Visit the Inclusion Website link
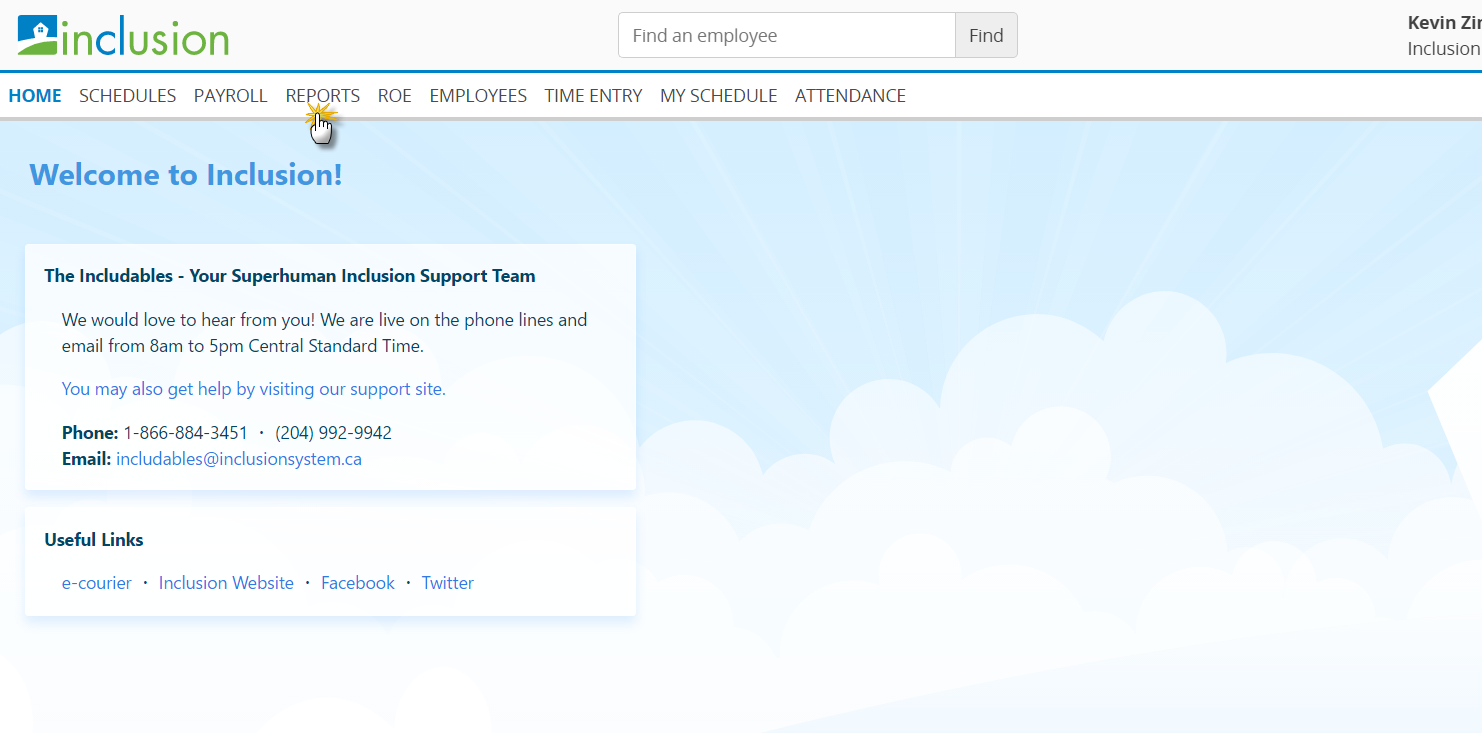 (x=226, y=583)
